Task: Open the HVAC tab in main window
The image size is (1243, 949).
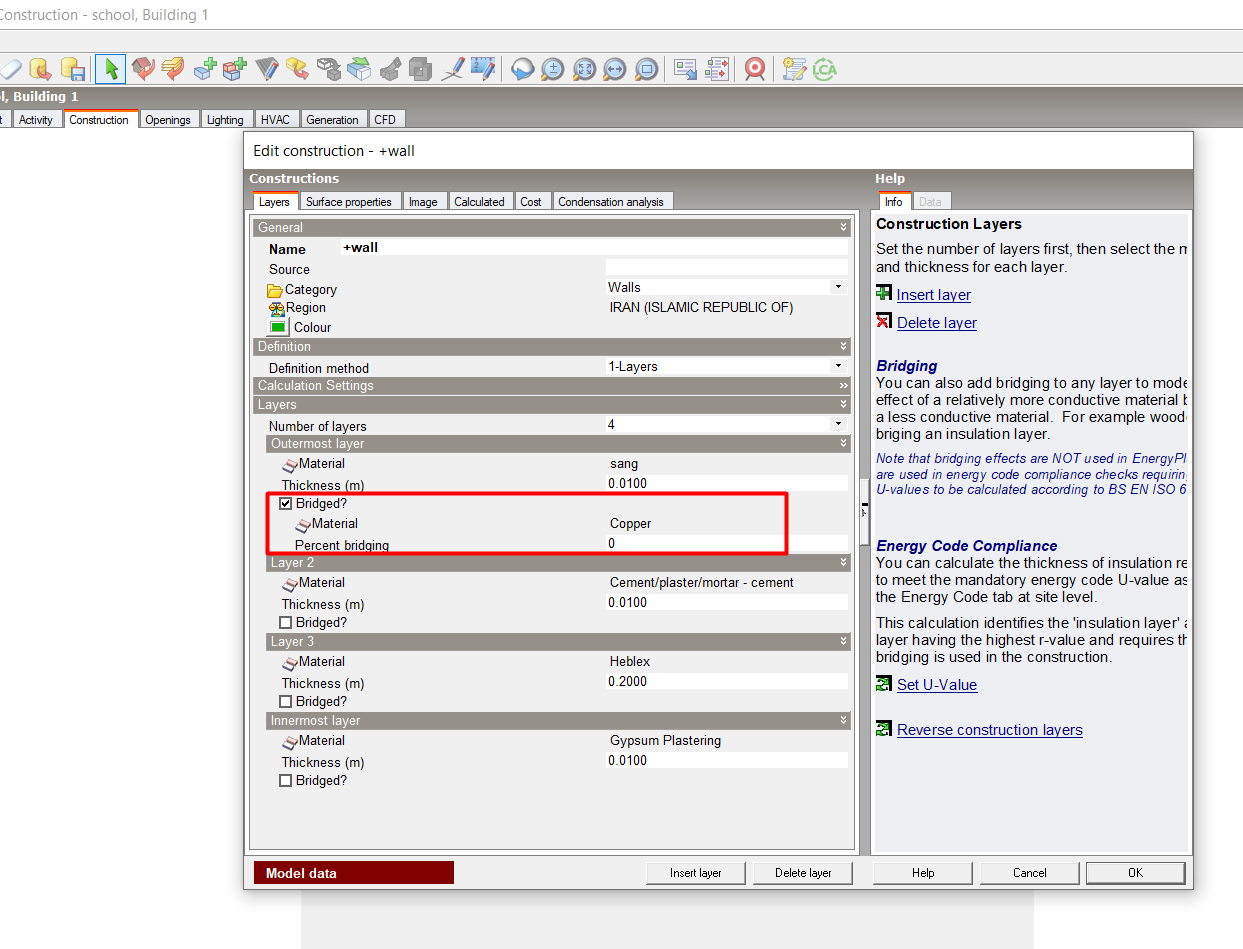Action: (275, 120)
